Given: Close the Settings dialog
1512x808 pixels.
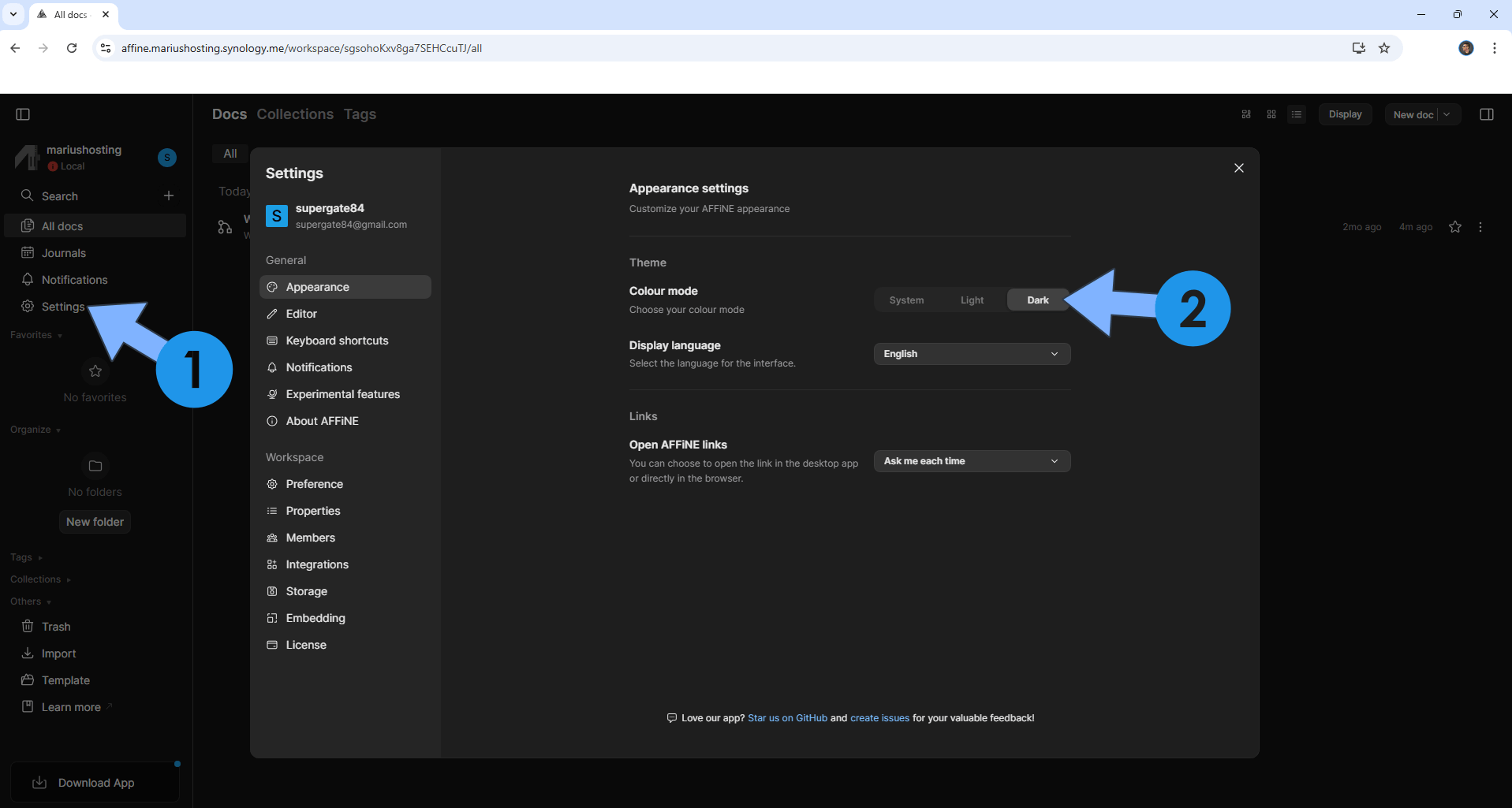Looking at the screenshot, I should (x=1239, y=168).
